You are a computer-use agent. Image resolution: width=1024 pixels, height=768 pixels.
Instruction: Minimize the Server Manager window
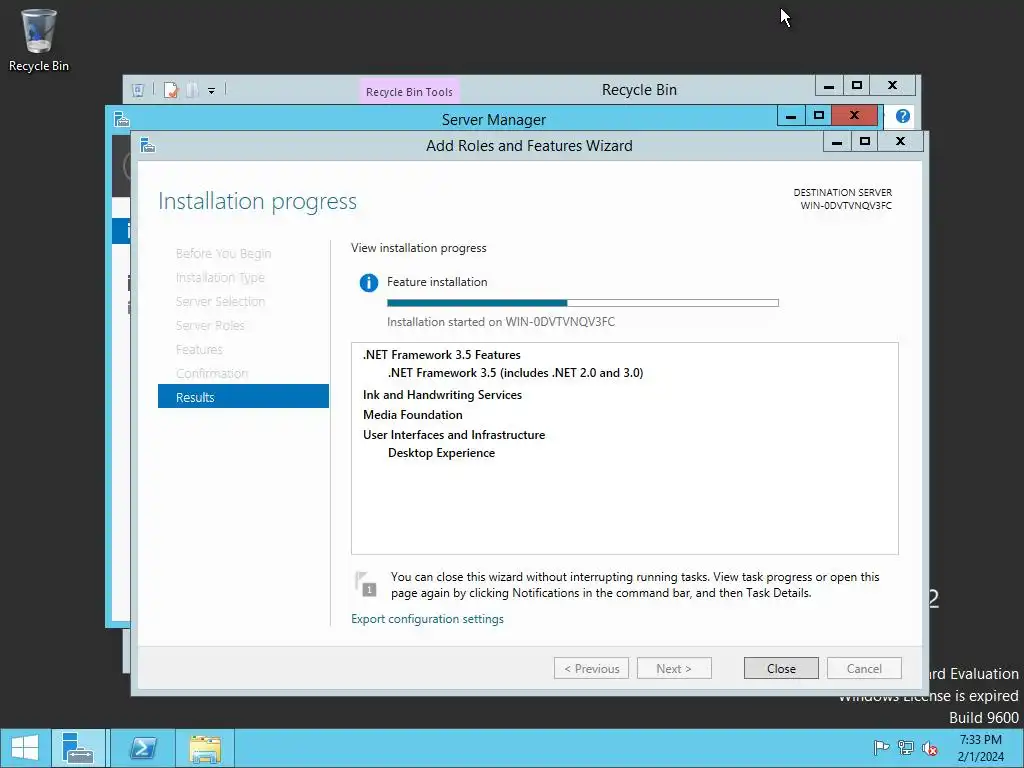click(791, 116)
